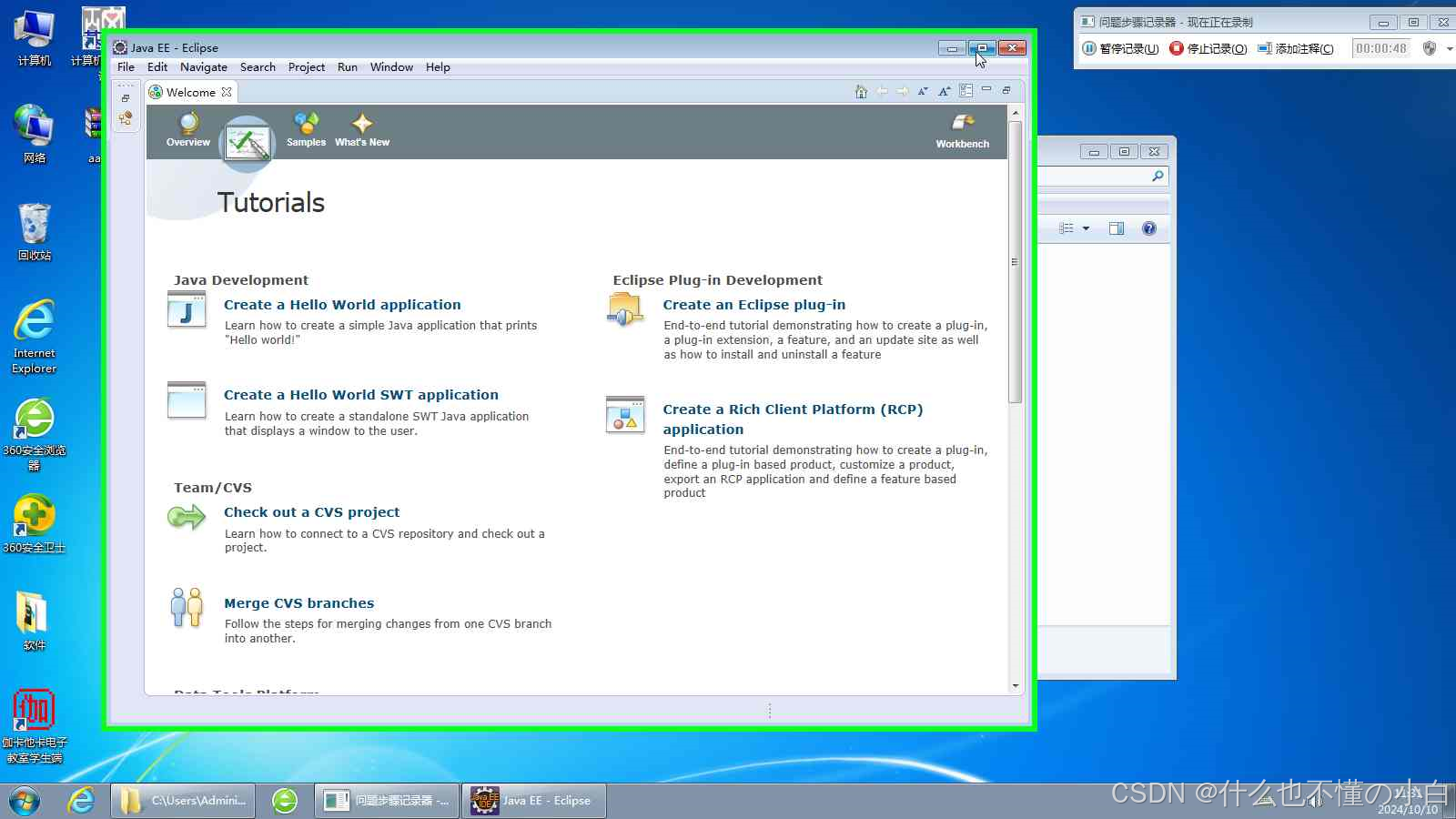Click restore icon in left trim bar

point(126,98)
